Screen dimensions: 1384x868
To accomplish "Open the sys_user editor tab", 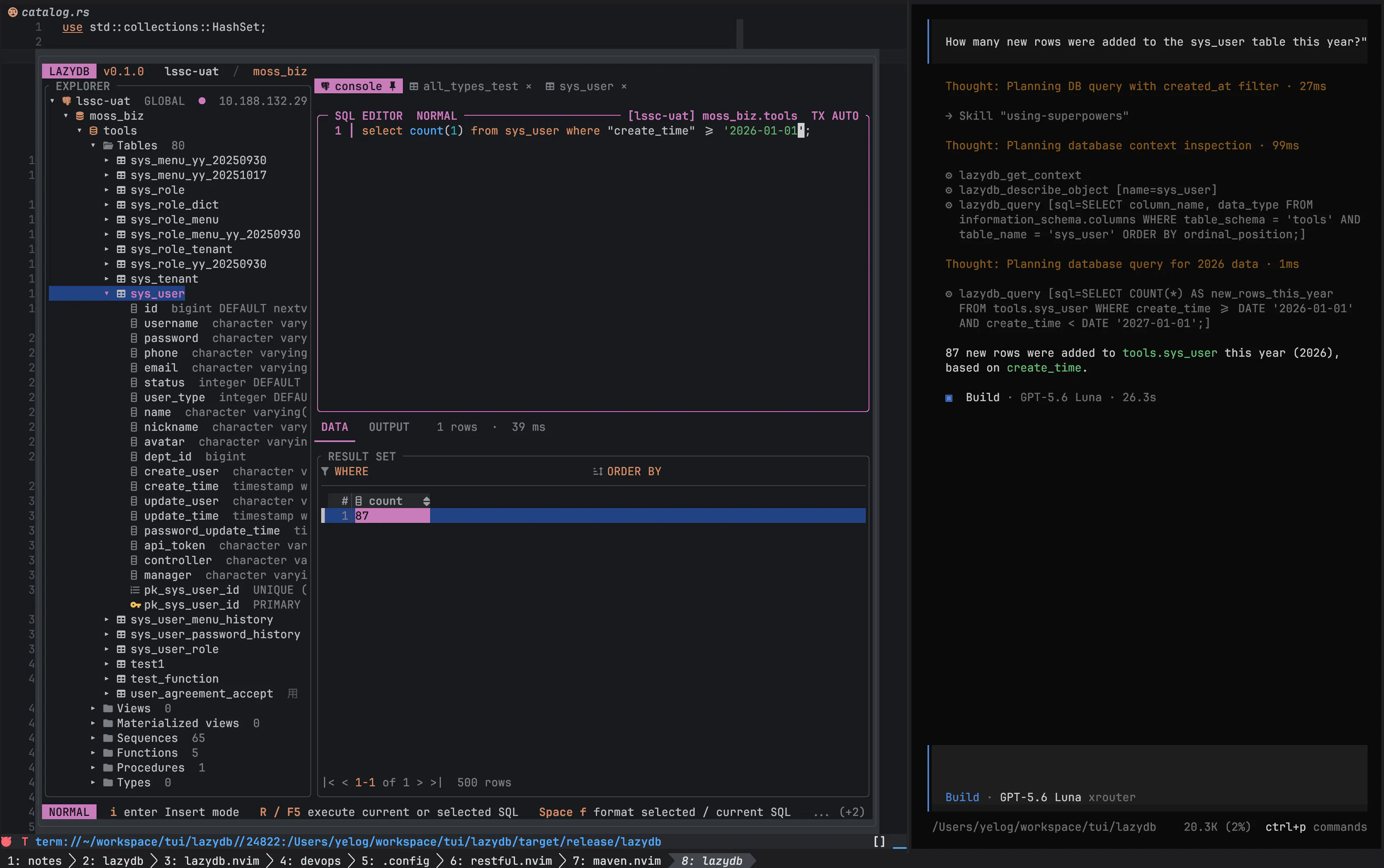I will point(586,86).
